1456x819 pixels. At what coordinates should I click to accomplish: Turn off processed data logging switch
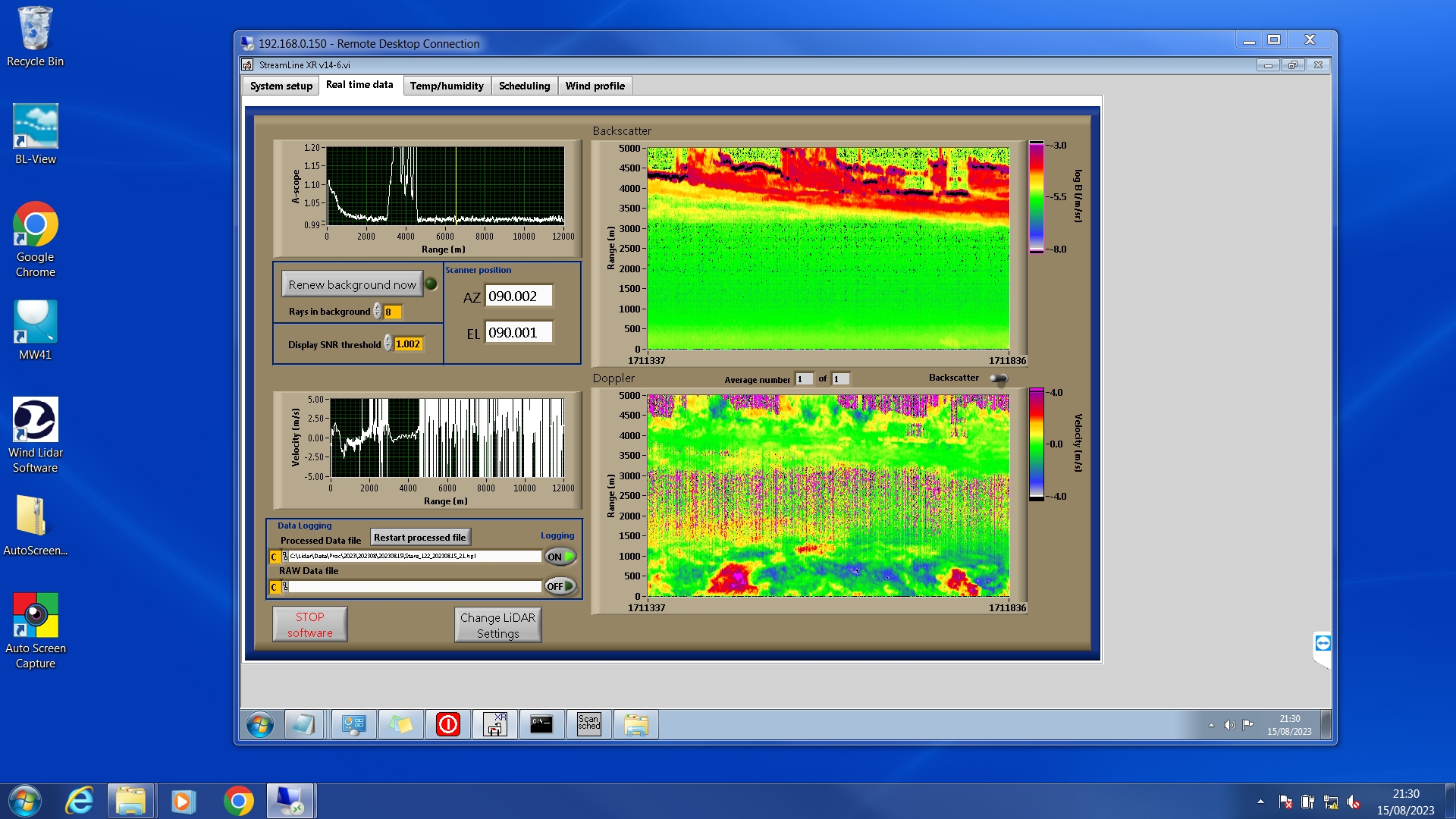coord(560,557)
